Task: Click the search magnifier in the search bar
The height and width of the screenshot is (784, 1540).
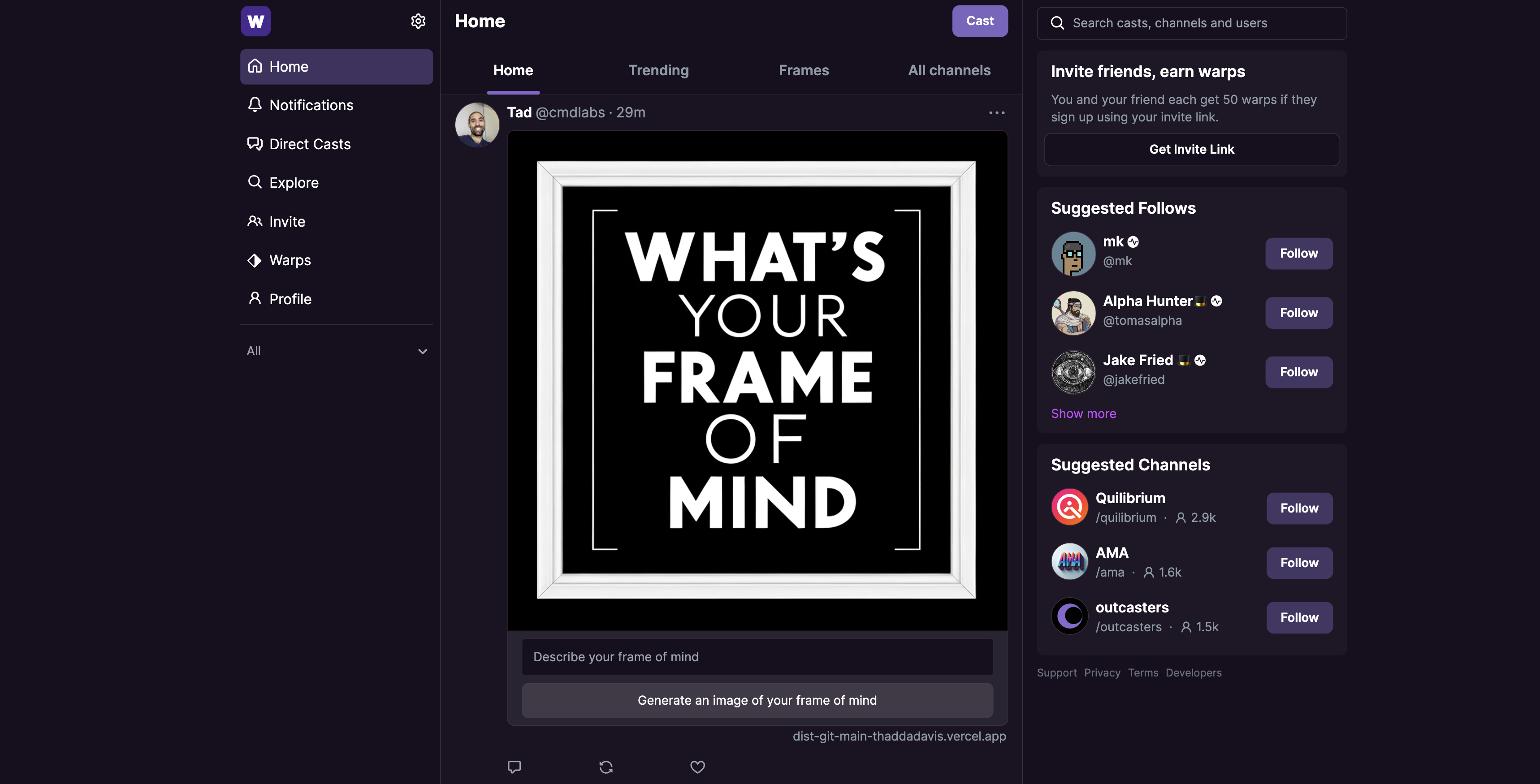Action: point(1058,22)
